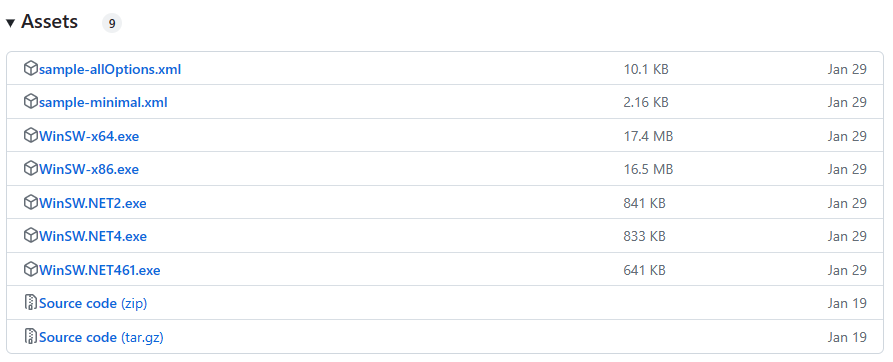This screenshot has height=362, width=893.
Task: Click the package icon next to WinSW.NET4.exe
Action: [31, 236]
